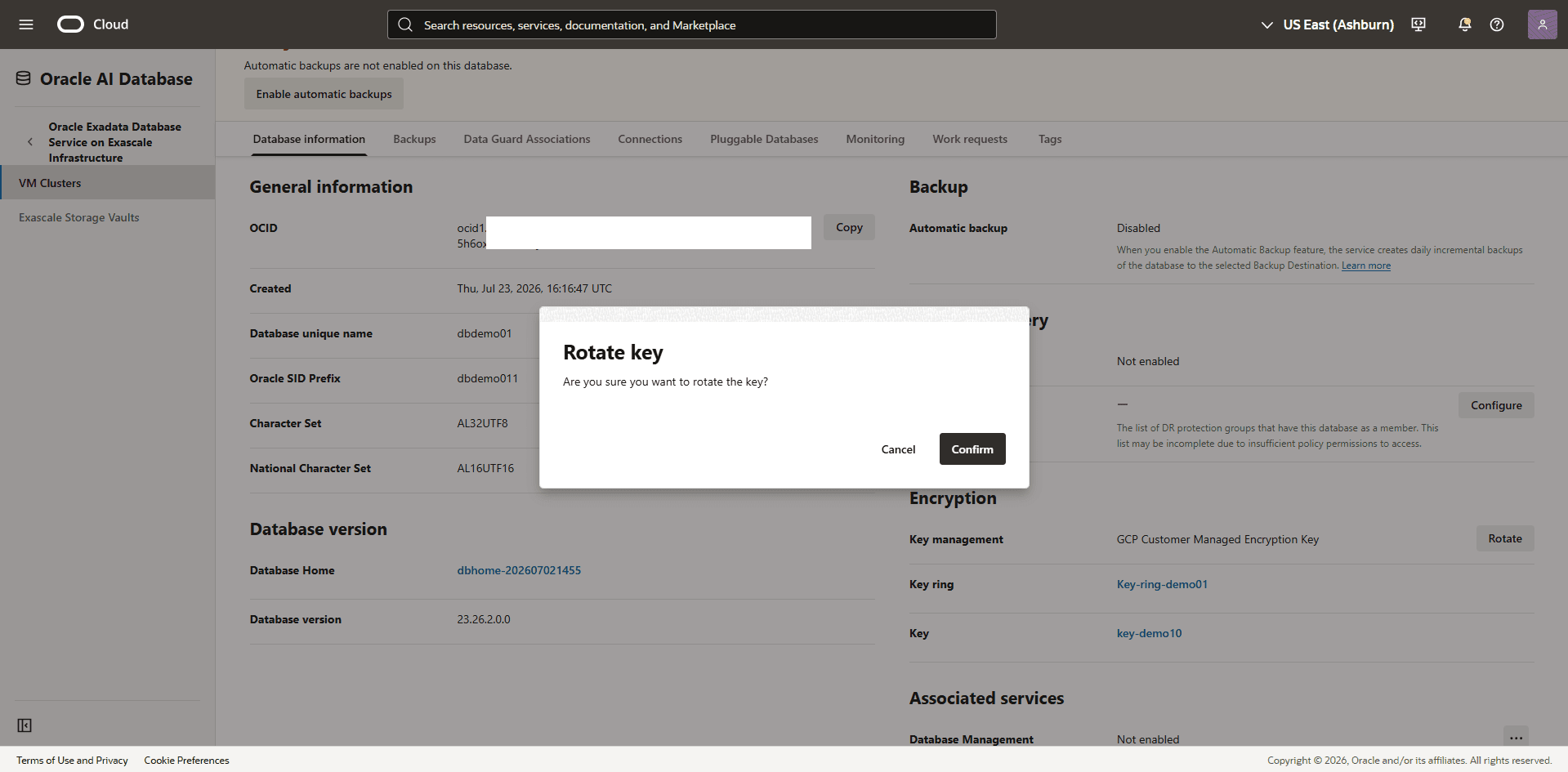Screen dimensions: 1568x772
Task: Open the Work requests tab
Action: 970,139
